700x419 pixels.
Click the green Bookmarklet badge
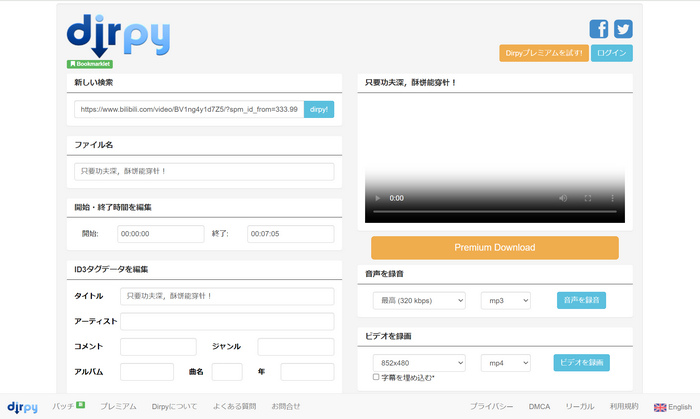tap(90, 64)
